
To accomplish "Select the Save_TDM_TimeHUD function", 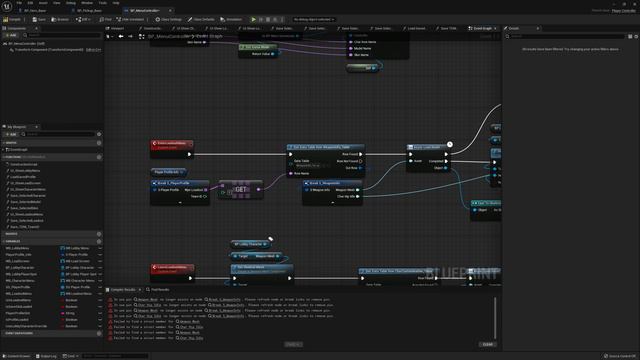I will pyautogui.click(x=24, y=227).
